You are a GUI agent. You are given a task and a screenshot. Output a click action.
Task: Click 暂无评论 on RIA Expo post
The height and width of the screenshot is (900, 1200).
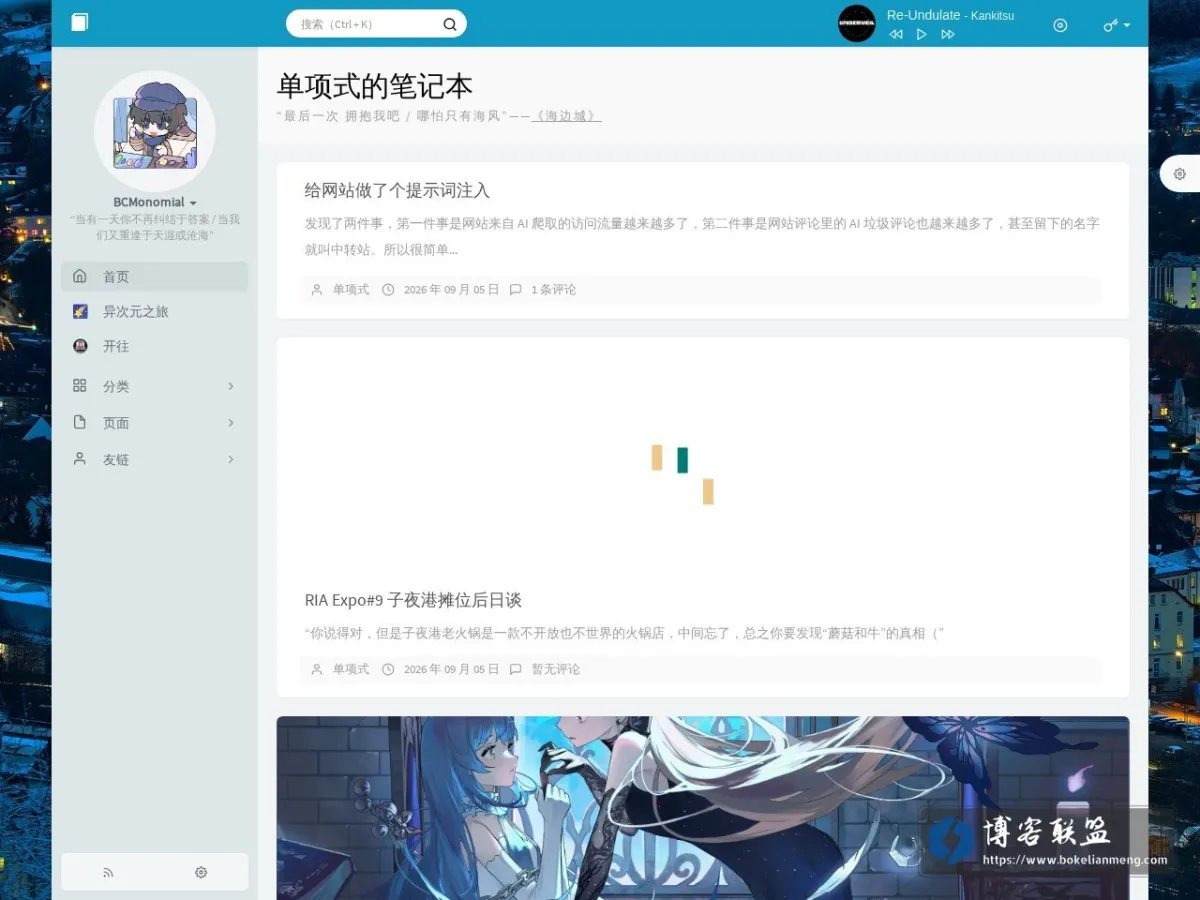[555, 669]
